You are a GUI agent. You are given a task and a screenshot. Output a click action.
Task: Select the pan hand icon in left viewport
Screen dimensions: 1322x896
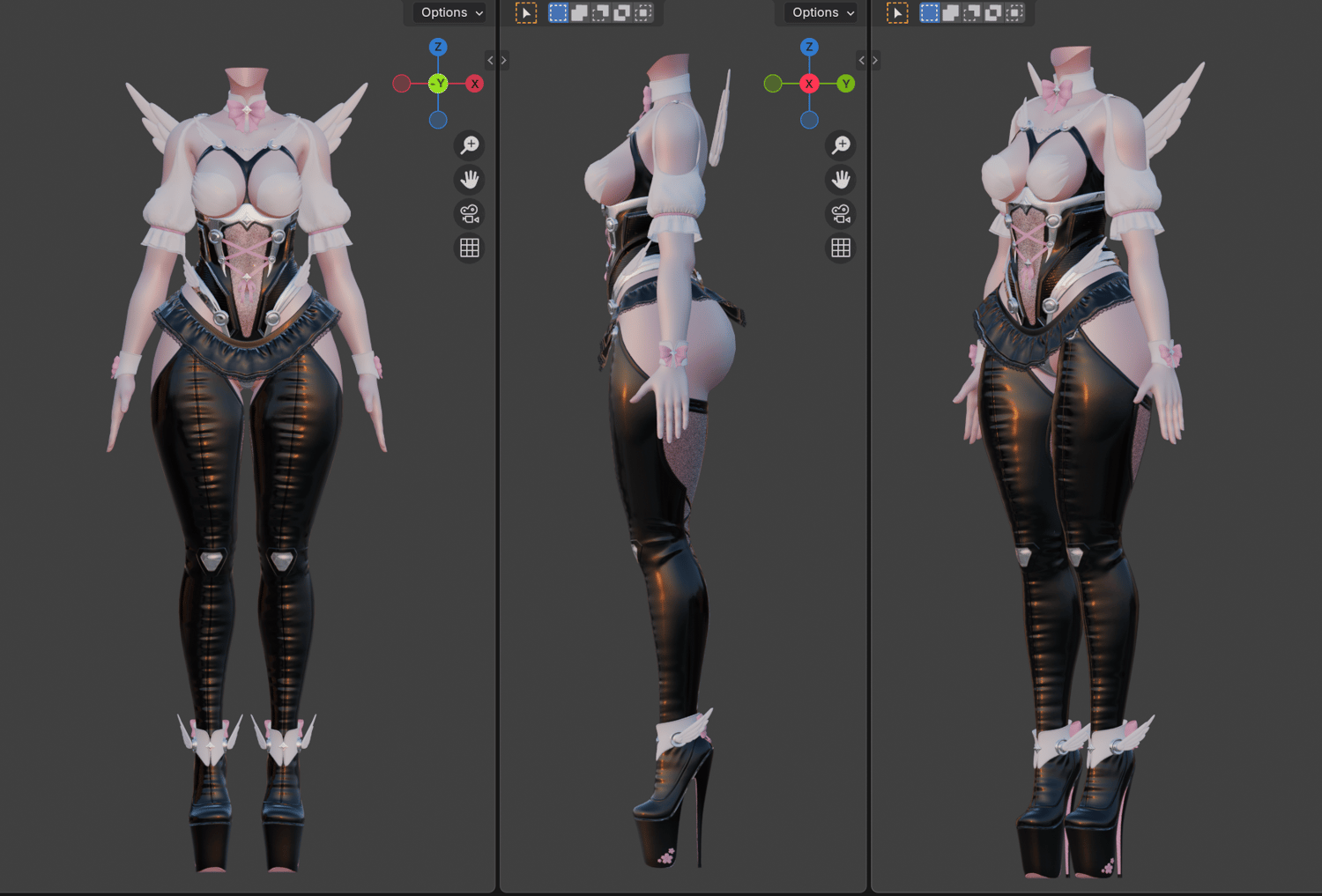pos(470,180)
